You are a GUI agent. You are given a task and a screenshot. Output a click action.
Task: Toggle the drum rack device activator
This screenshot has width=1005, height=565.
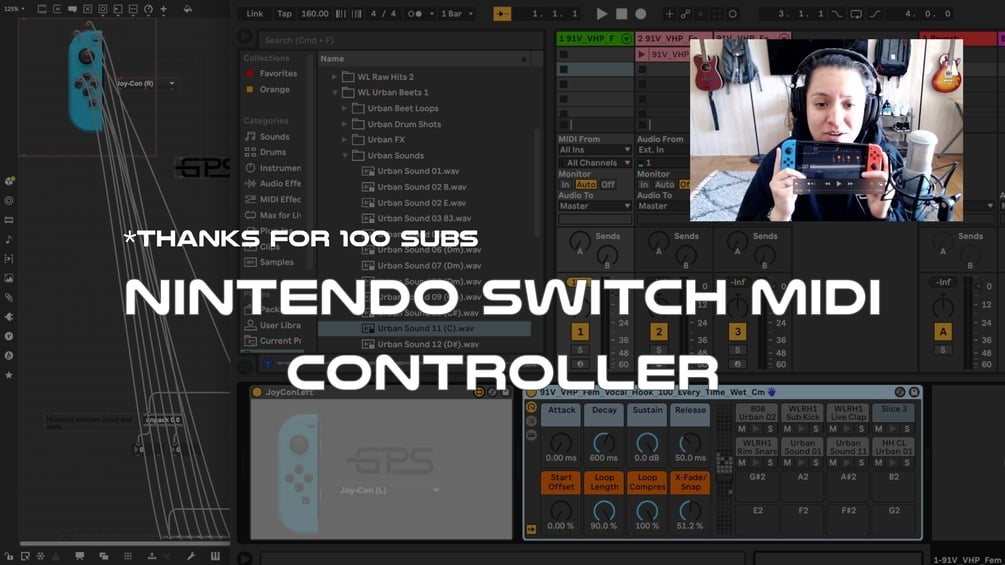point(531,392)
